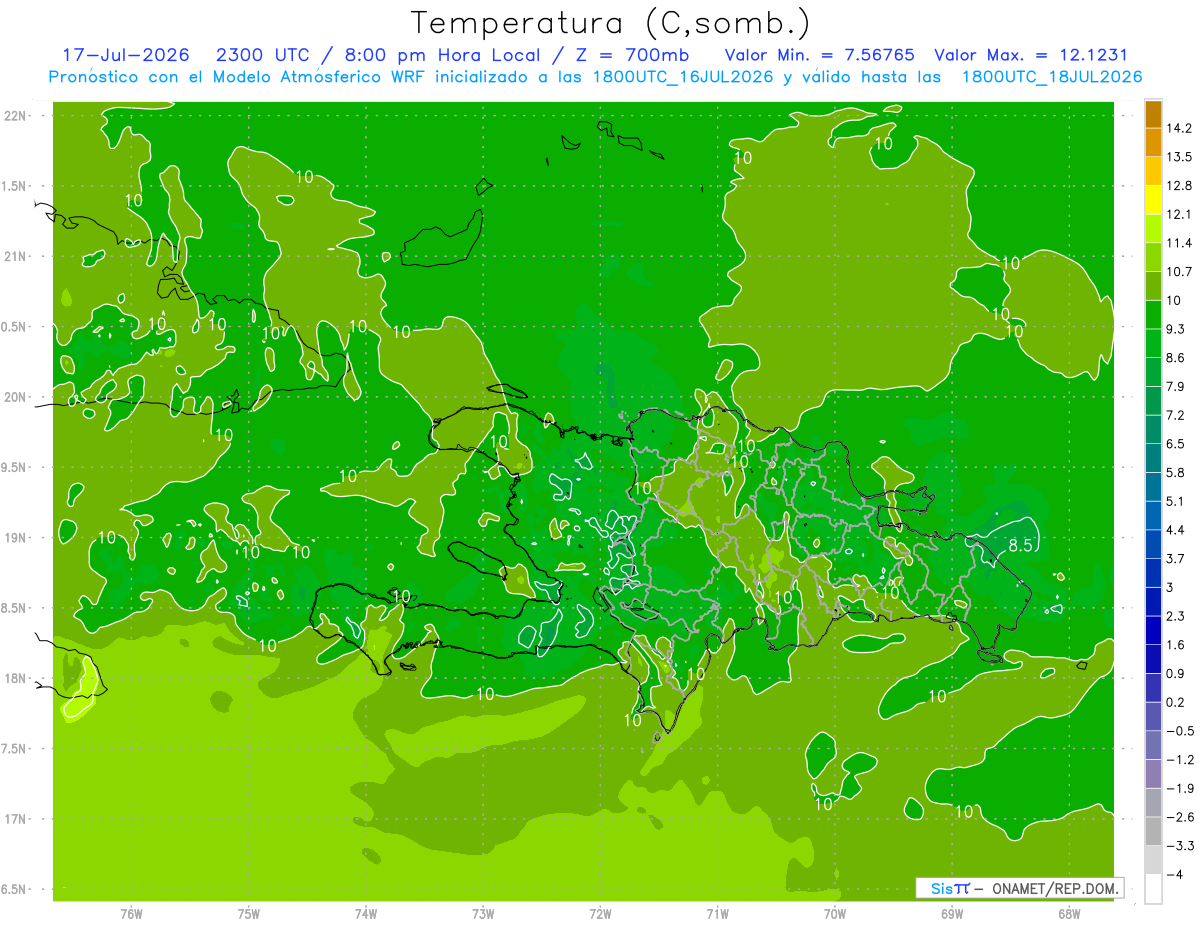The image size is (1200, 927).
Task: Click the 22N latitude axis label
Action: [x=15, y=115]
